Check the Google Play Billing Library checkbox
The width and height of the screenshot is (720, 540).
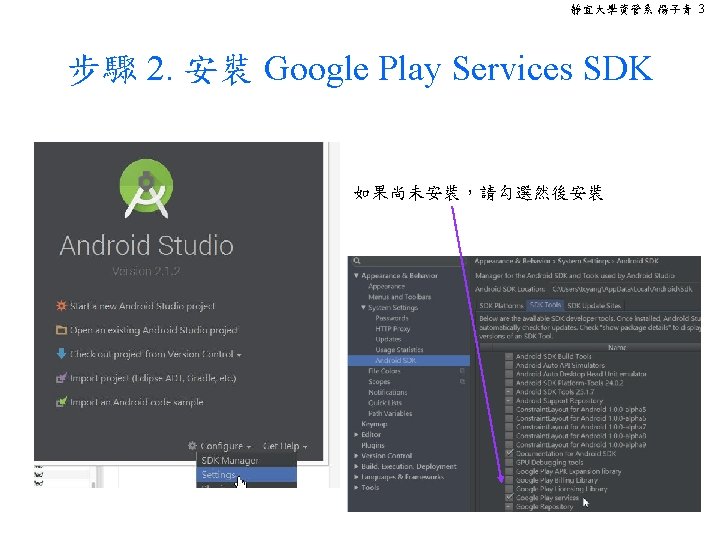(x=509, y=480)
